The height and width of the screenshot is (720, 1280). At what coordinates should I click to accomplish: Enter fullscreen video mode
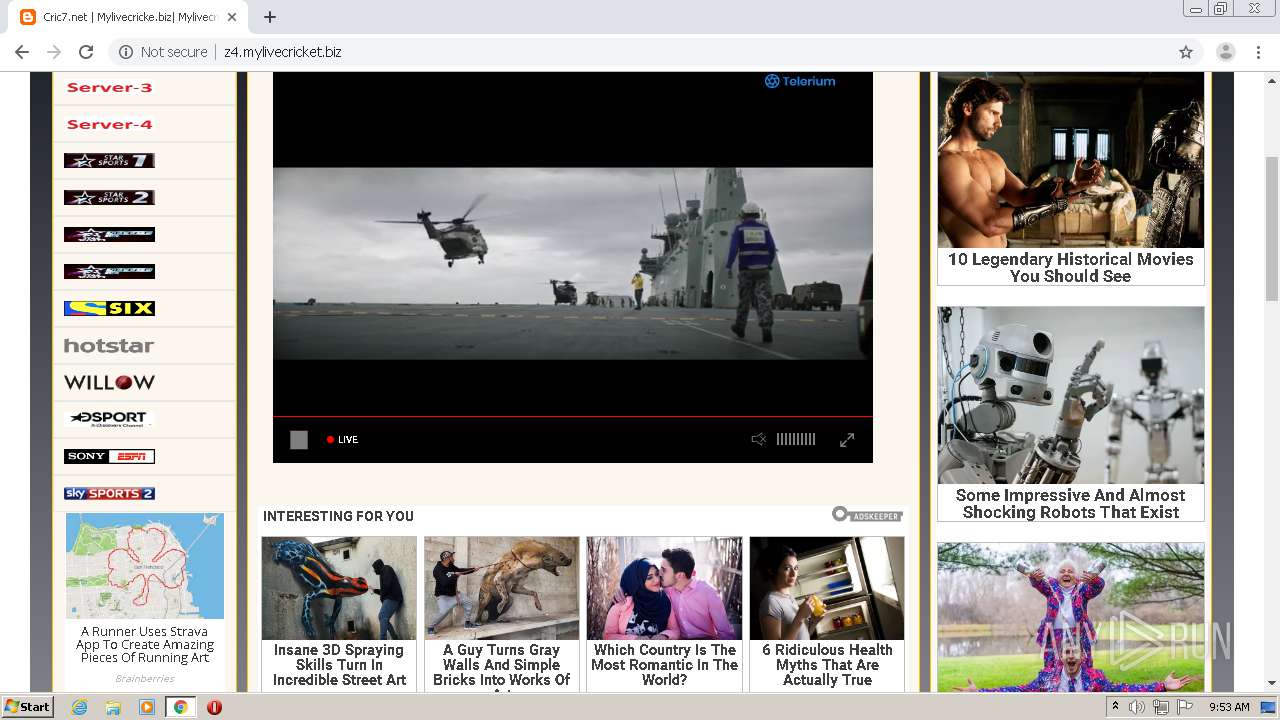pyautogui.click(x=847, y=440)
